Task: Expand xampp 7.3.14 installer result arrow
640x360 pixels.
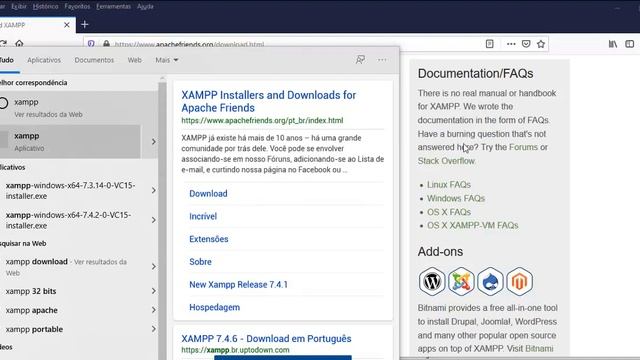Action: click(153, 190)
